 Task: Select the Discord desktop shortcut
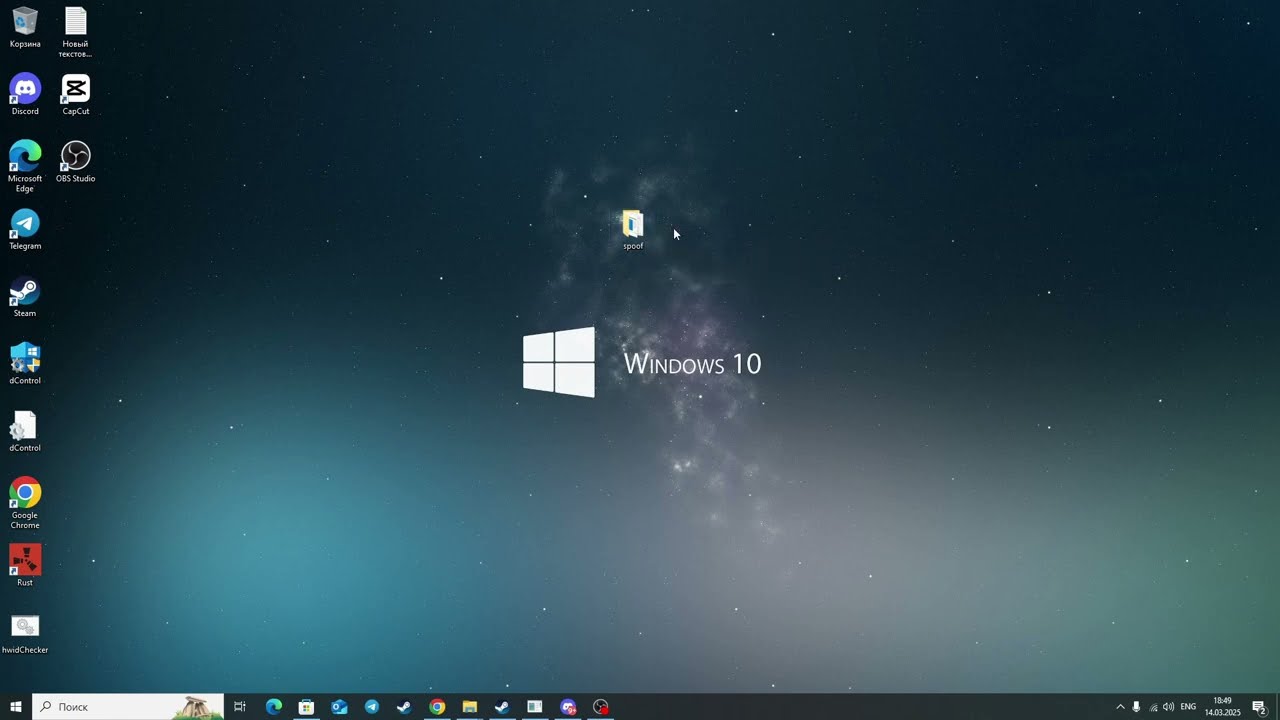click(25, 95)
